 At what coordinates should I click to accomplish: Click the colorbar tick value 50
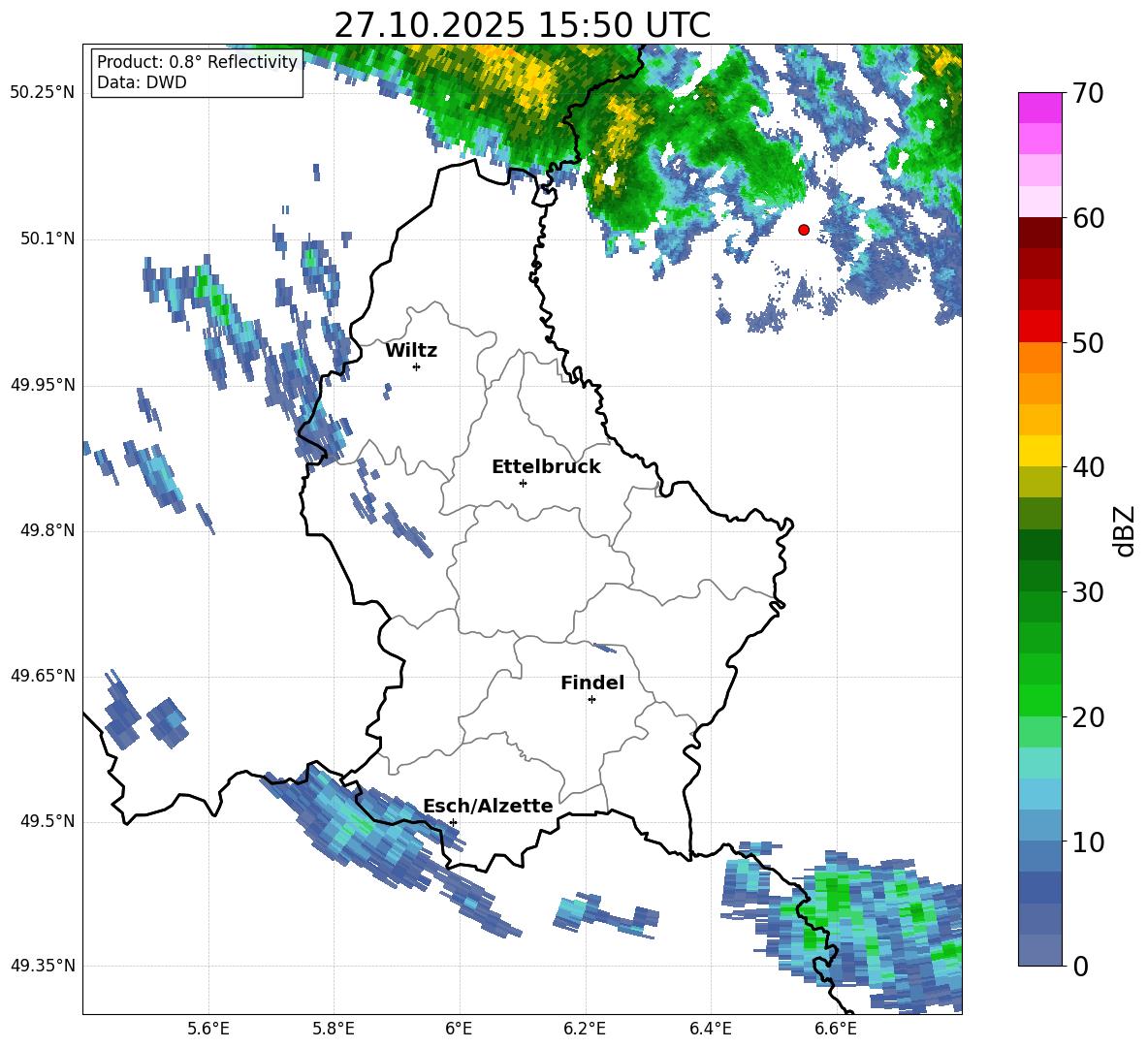[x=1087, y=342]
